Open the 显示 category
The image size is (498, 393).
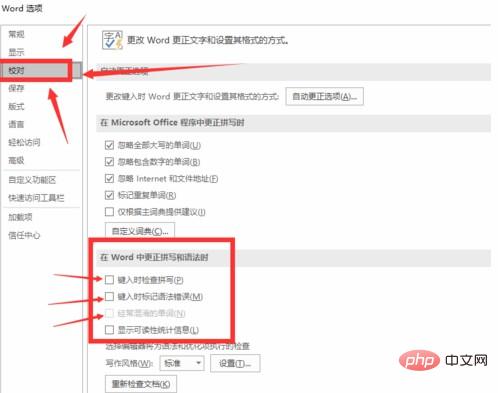[16, 52]
